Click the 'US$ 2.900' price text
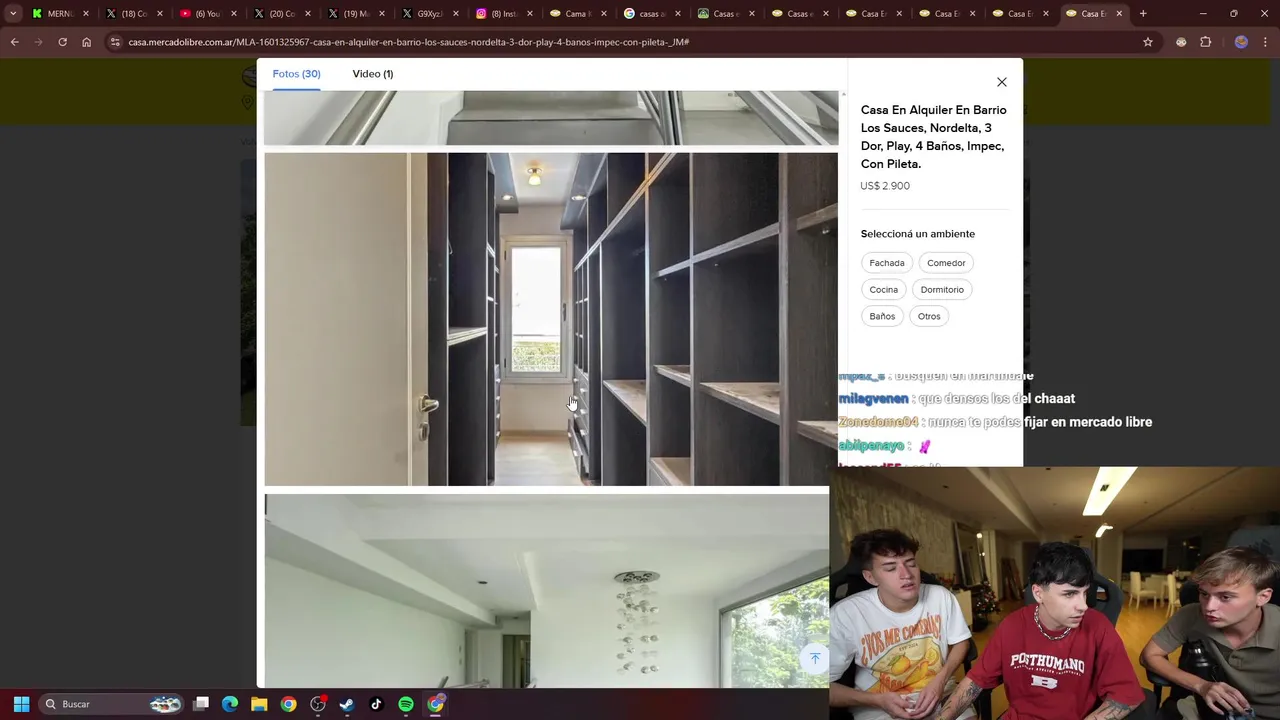 tap(885, 186)
